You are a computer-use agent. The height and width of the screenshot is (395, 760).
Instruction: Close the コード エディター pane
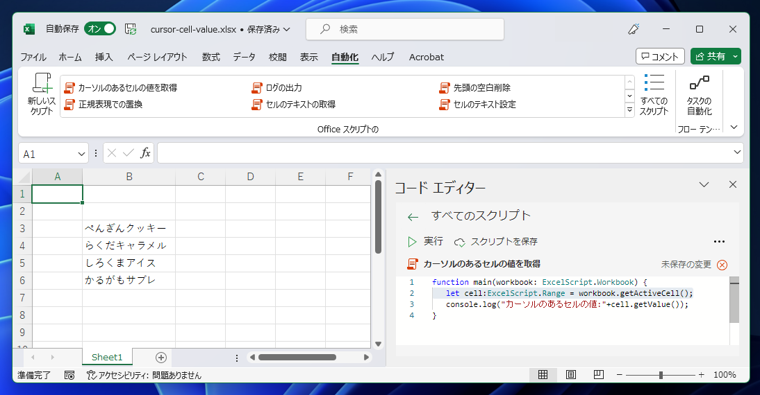[733, 185]
